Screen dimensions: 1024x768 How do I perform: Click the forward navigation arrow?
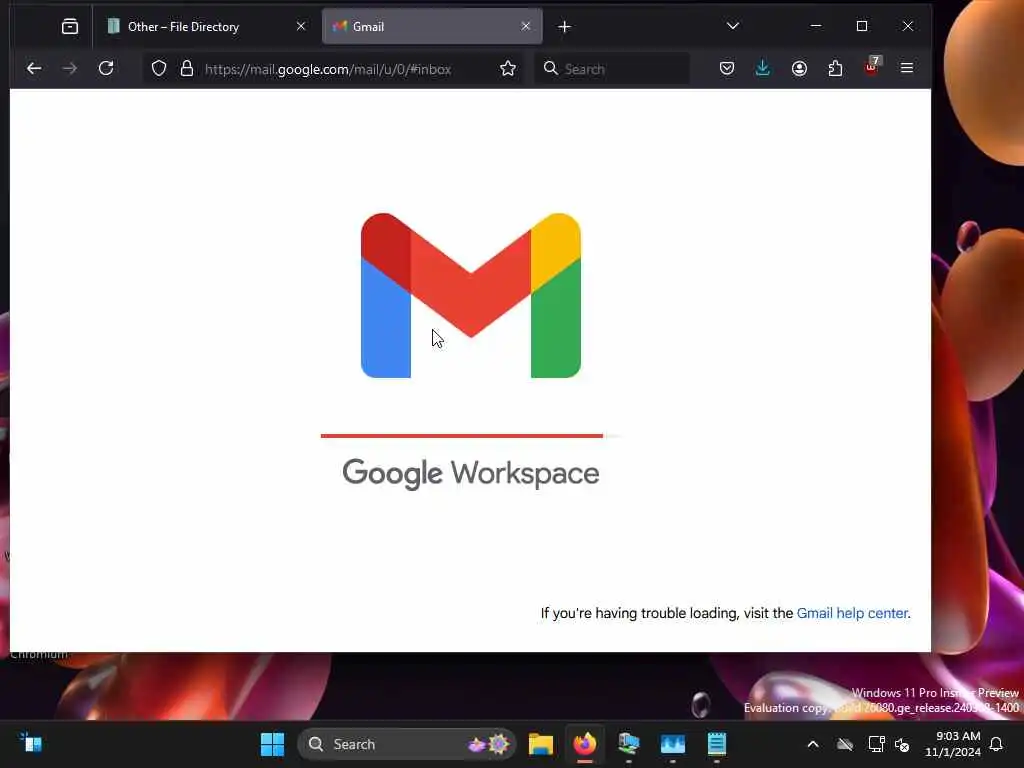coord(69,69)
